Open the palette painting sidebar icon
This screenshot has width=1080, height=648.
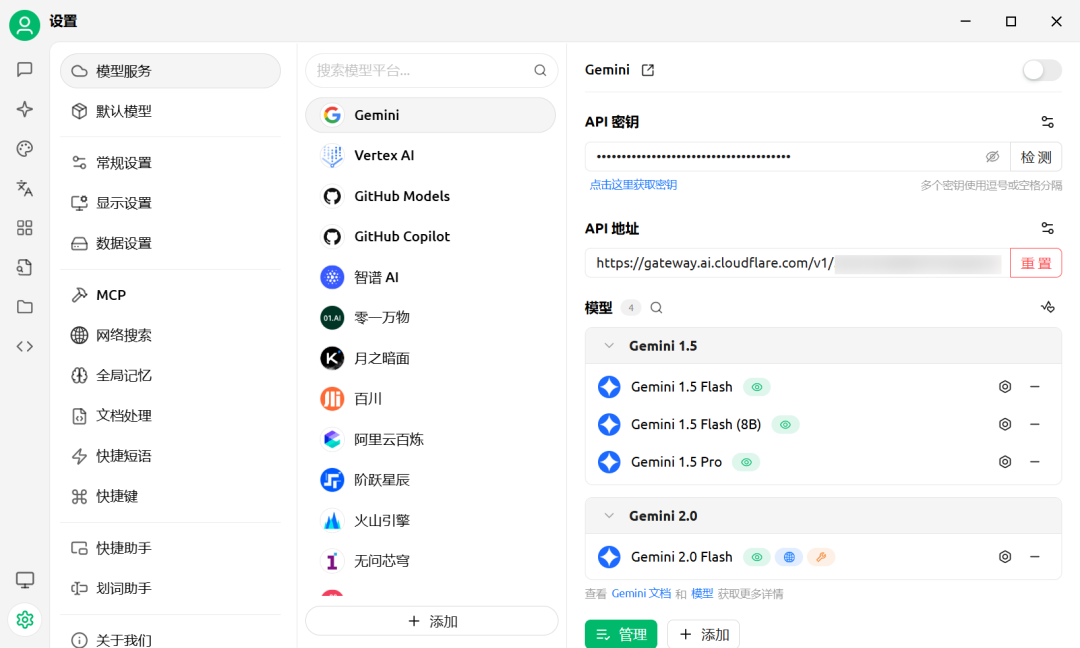tap(25, 149)
